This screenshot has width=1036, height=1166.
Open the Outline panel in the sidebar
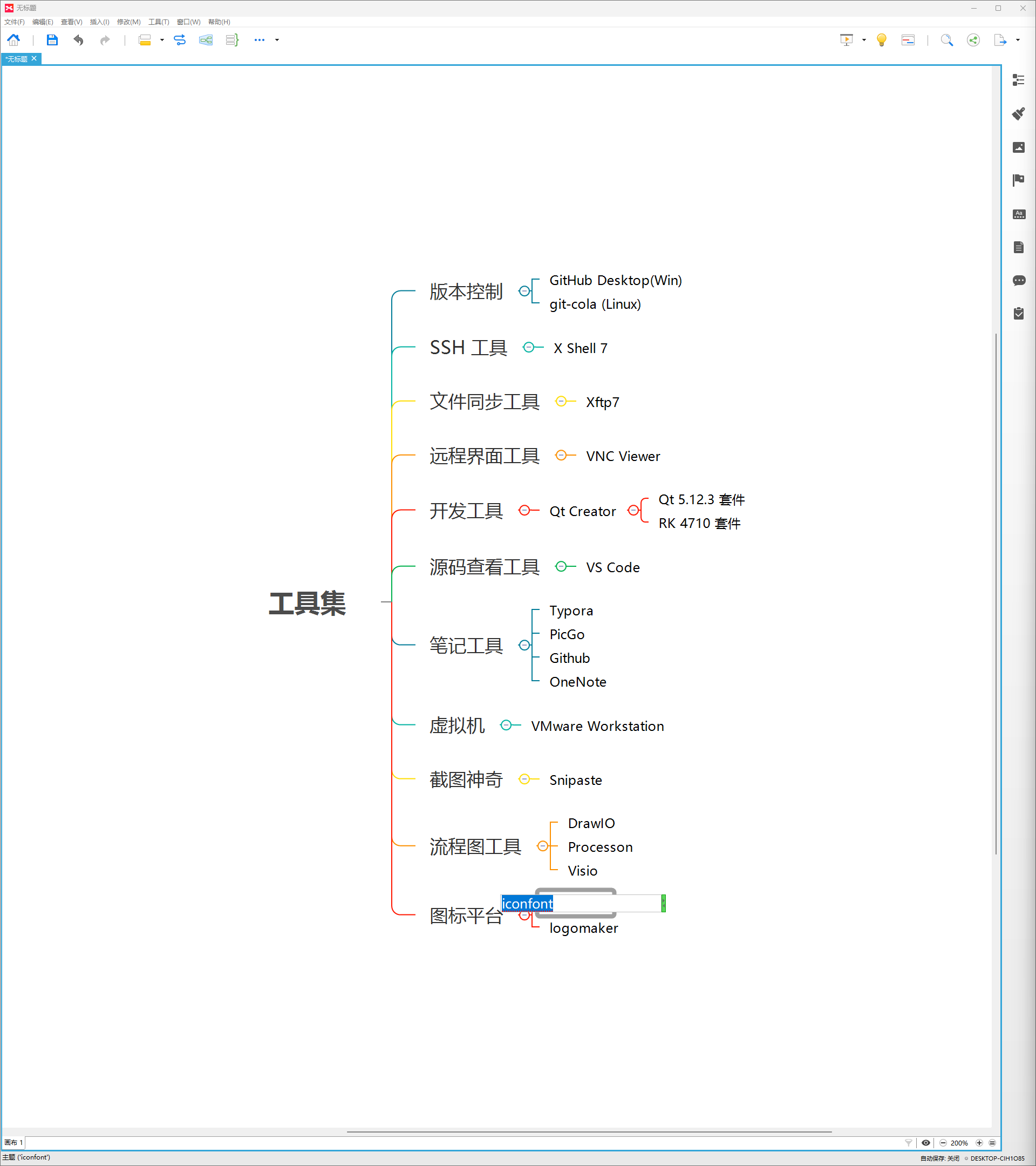pyautogui.click(x=1019, y=80)
